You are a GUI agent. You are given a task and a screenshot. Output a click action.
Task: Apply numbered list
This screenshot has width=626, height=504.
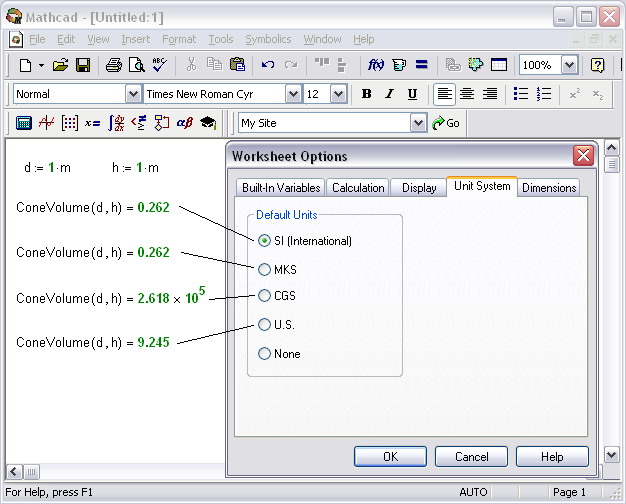click(544, 94)
